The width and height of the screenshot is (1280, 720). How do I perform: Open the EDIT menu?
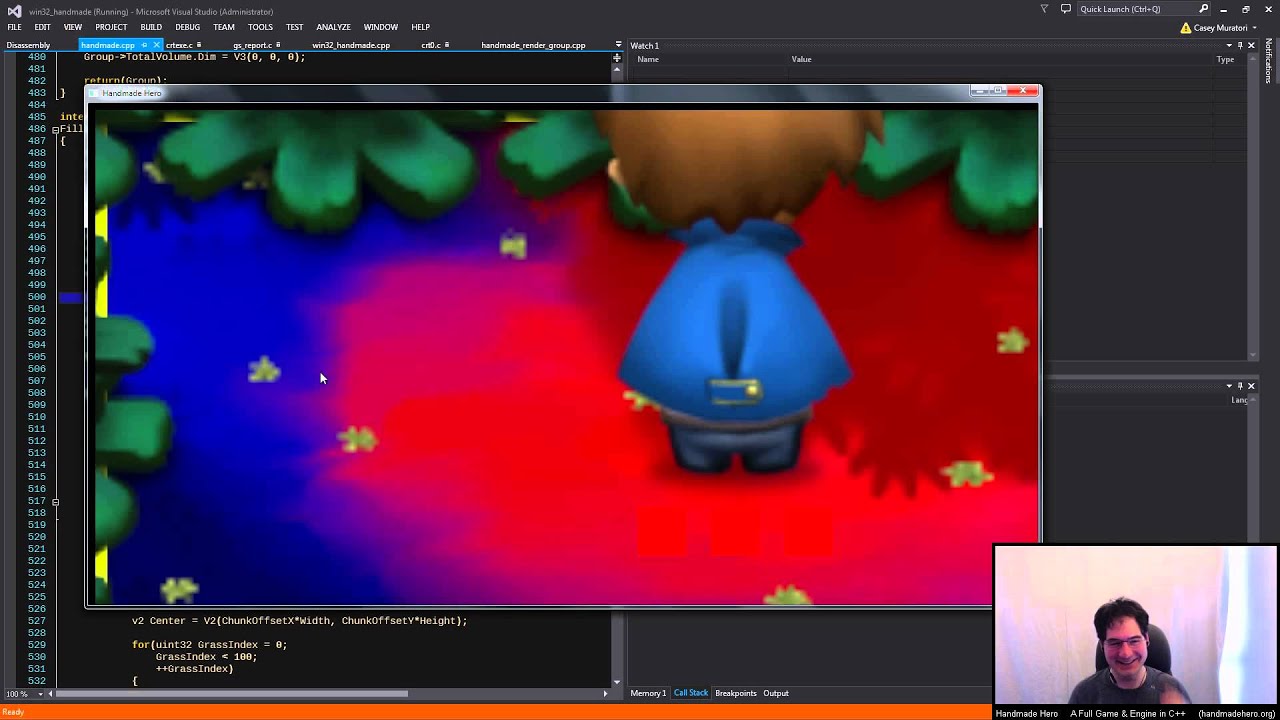pyautogui.click(x=42, y=27)
